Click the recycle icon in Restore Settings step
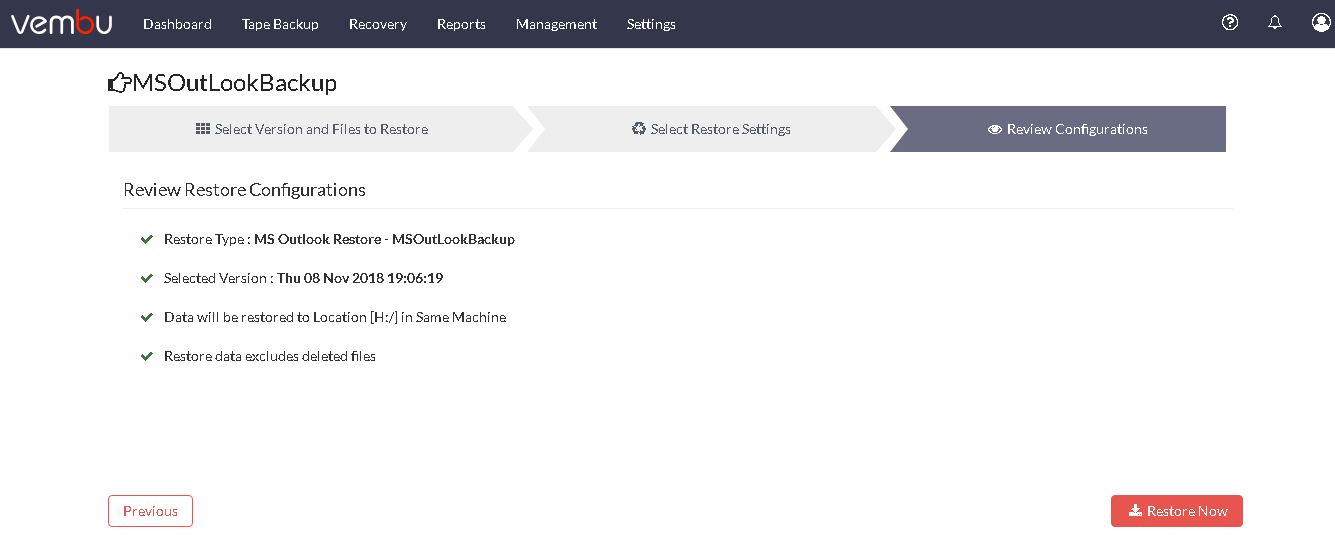Image resolution: width=1335 pixels, height=535 pixels. [x=639, y=129]
